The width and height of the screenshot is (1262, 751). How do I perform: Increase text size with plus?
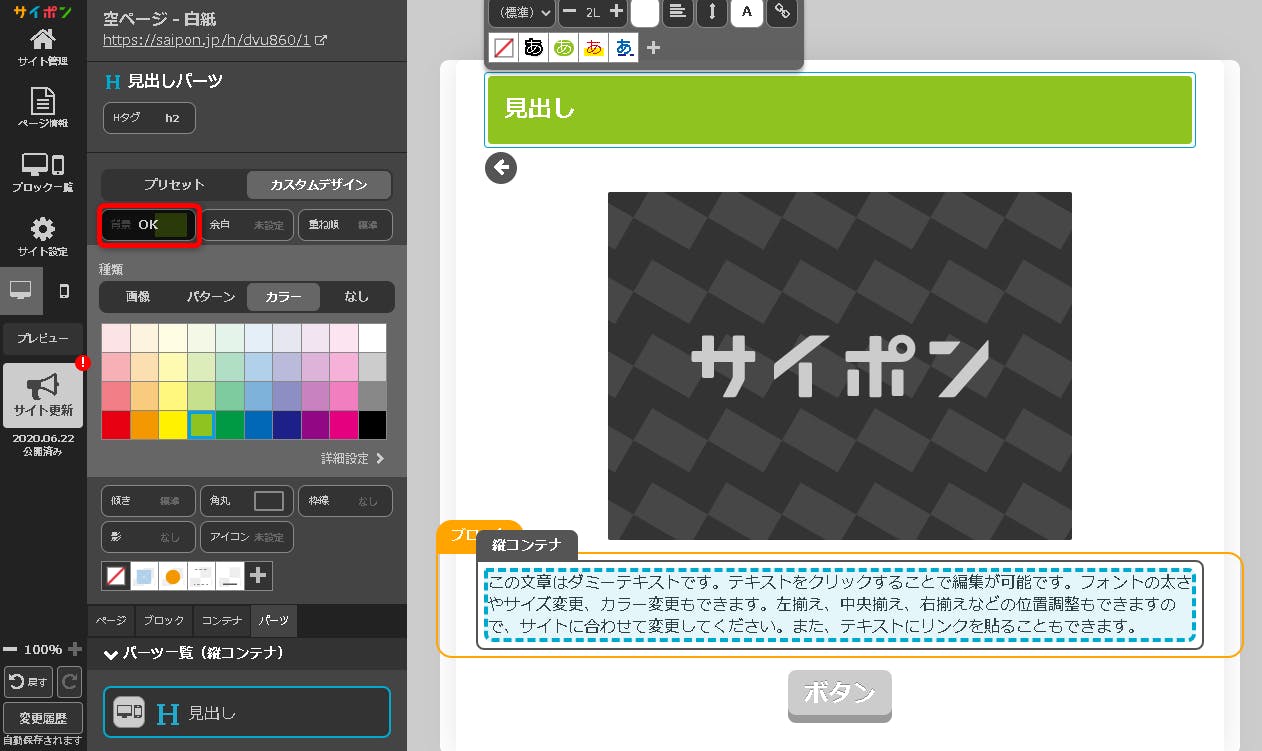(616, 12)
